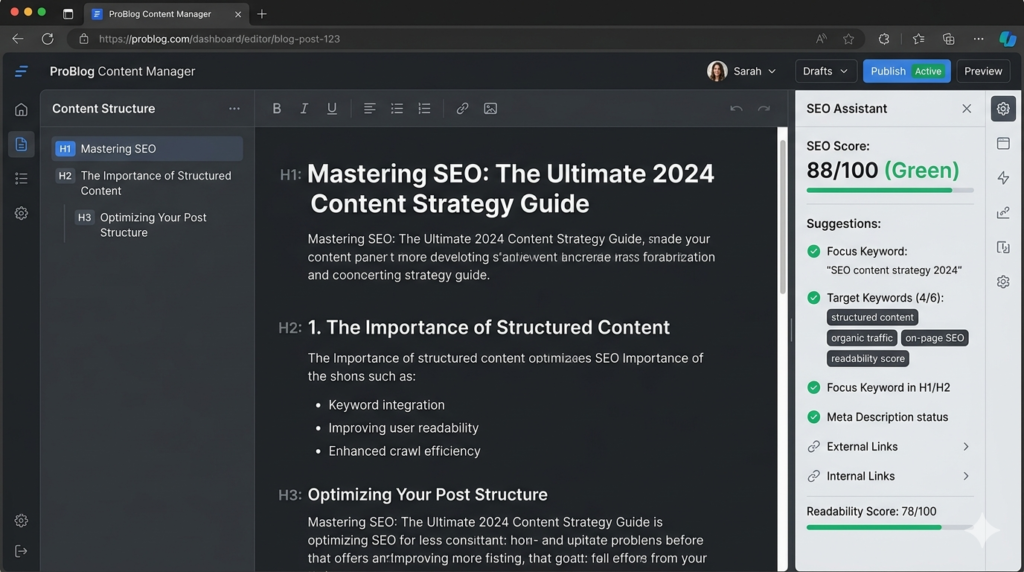The width and height of the screenshot is (1024, 572).
Task: Insert a numbered list
Action: coord(424,108)
